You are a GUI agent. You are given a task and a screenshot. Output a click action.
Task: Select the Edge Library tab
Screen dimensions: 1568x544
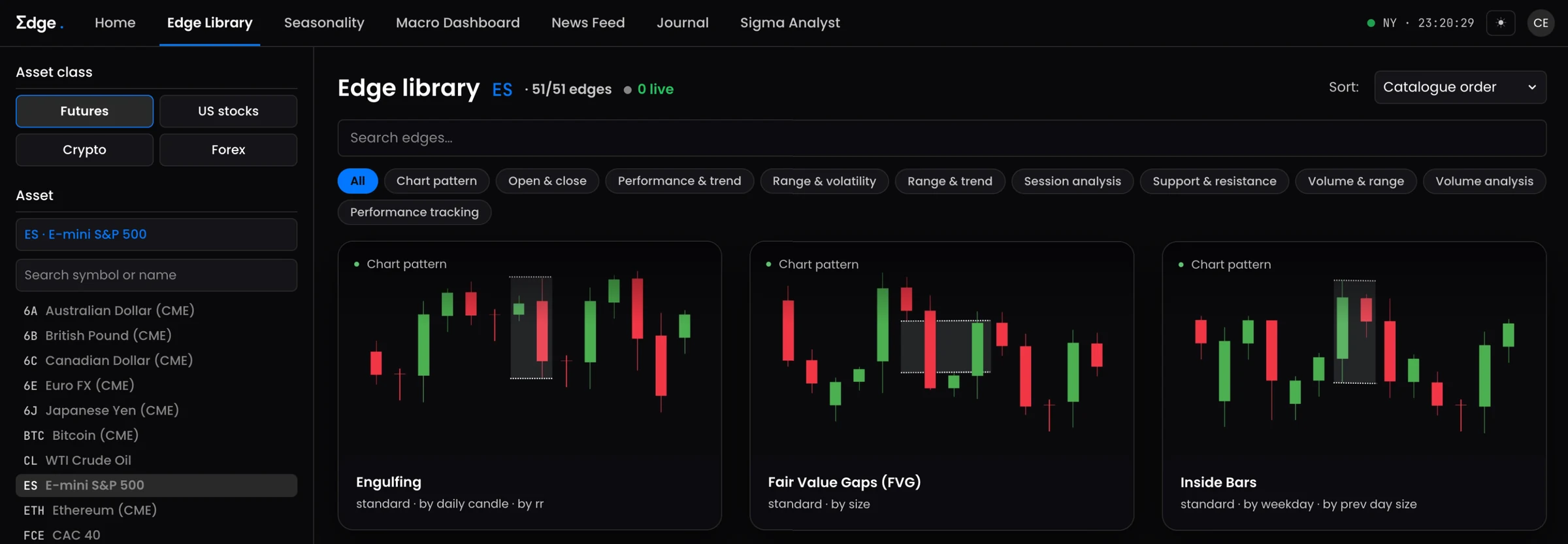point(210,23)
